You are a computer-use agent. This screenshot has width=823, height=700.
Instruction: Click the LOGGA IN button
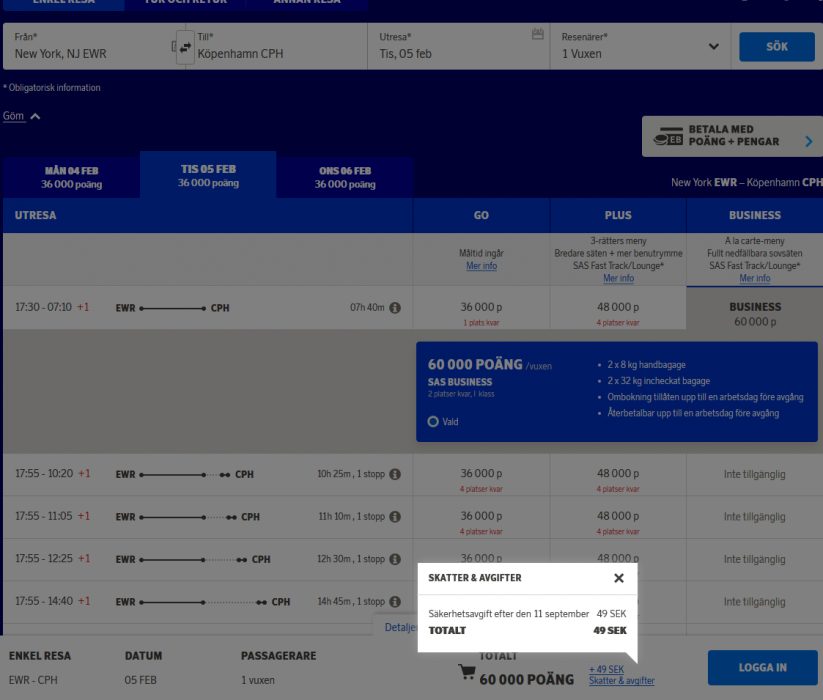[762, 667]
